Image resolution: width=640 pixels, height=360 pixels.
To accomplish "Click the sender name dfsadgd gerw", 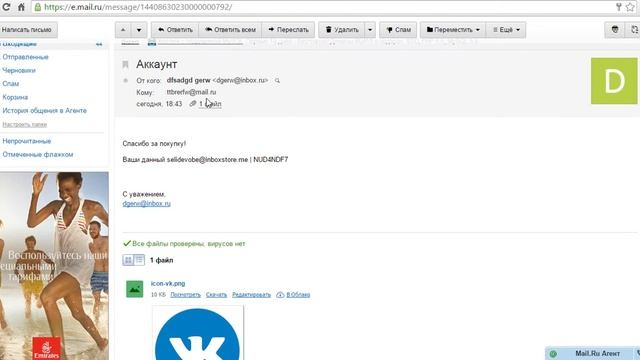I will [x=189, y=80].
